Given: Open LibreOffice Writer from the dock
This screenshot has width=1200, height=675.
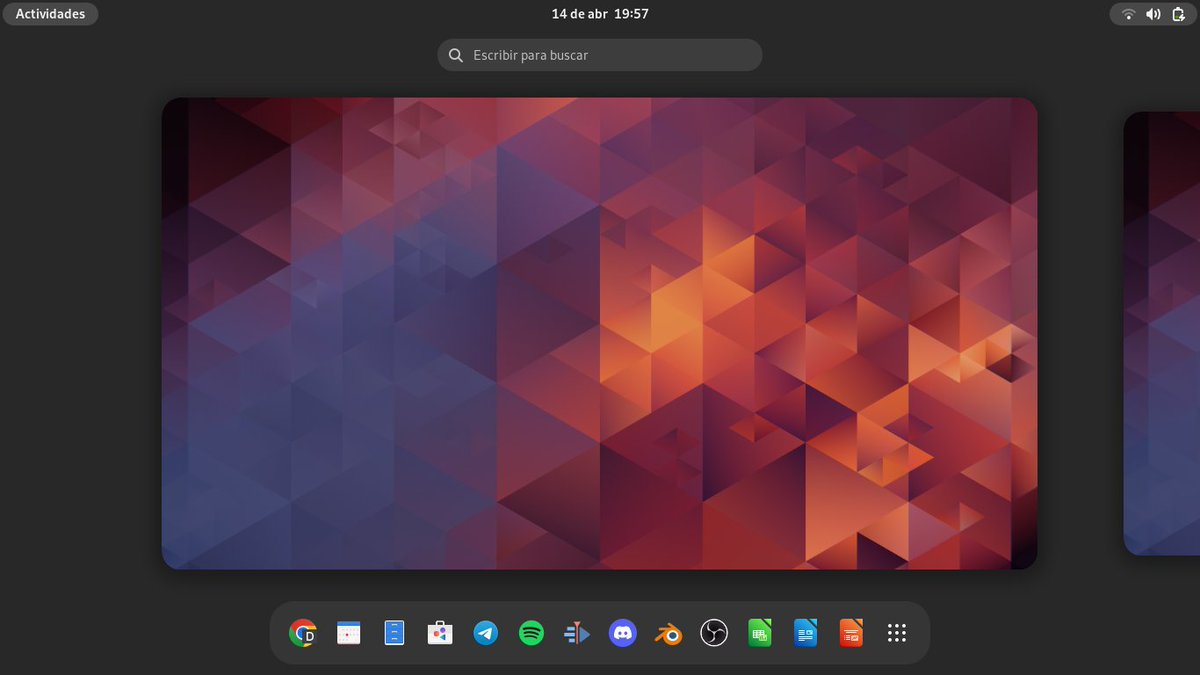Looking at the screenshot, I should (x=805, y=632).
